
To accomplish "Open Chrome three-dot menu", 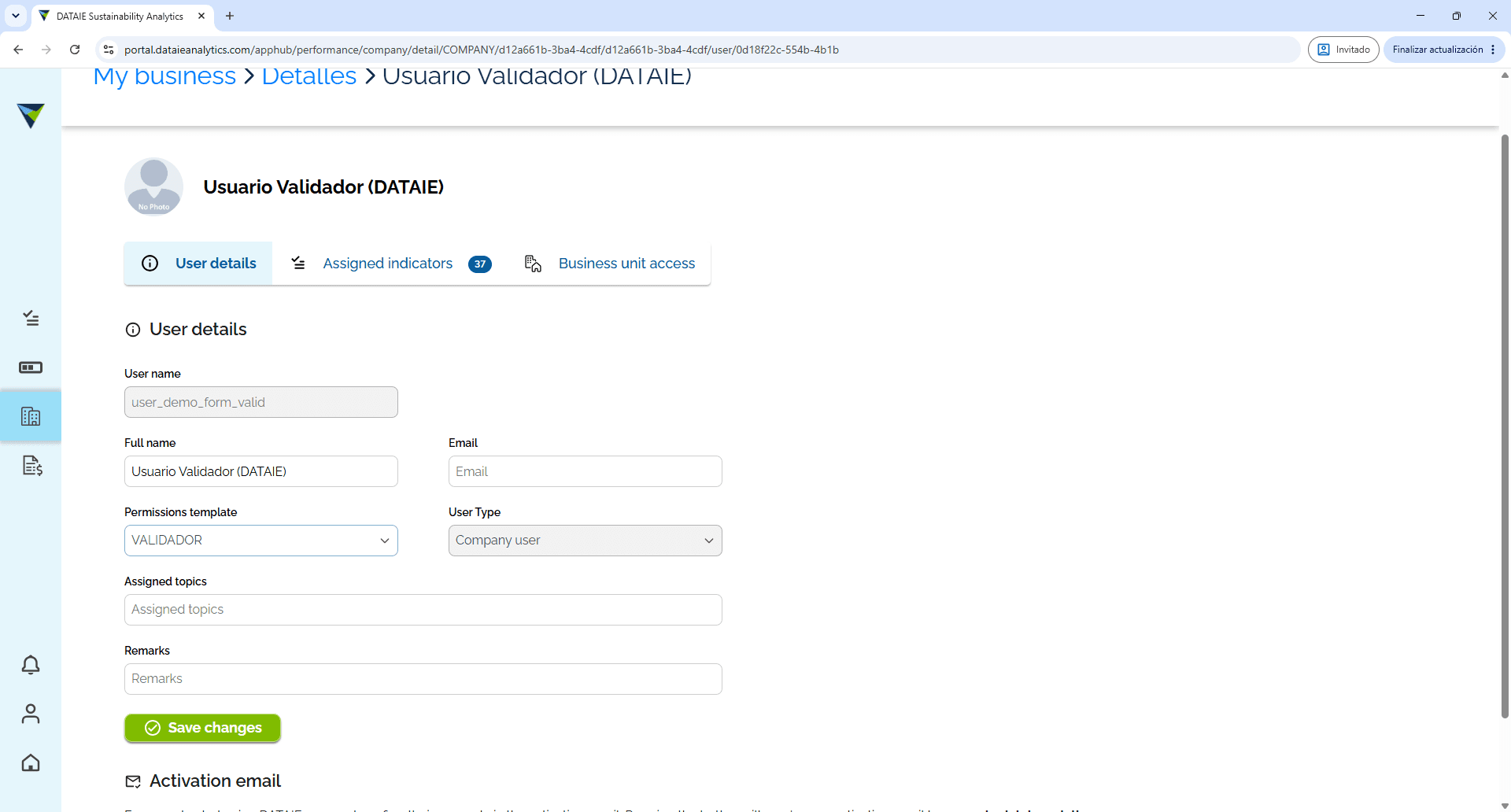I will pyautogui.click(x=1493, y=50).
